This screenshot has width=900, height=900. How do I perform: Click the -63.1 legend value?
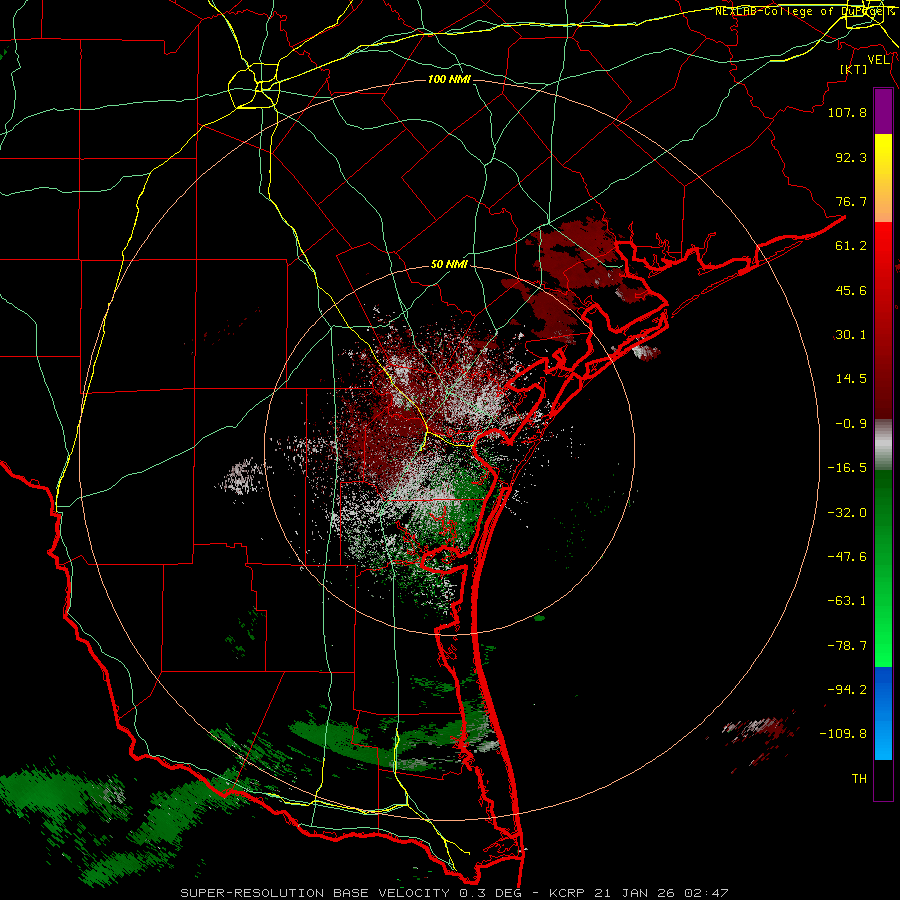coord(847,601)
